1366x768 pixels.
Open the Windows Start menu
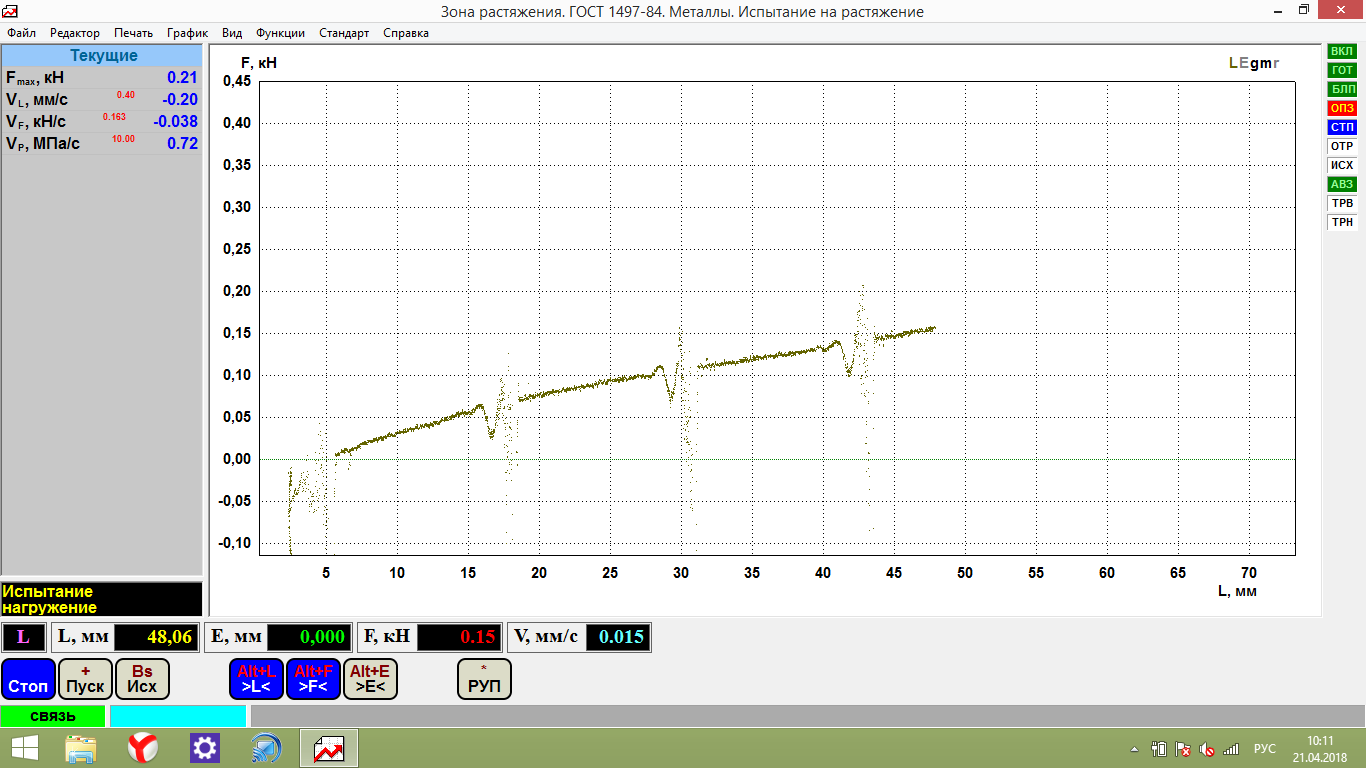tap(25, 748)
